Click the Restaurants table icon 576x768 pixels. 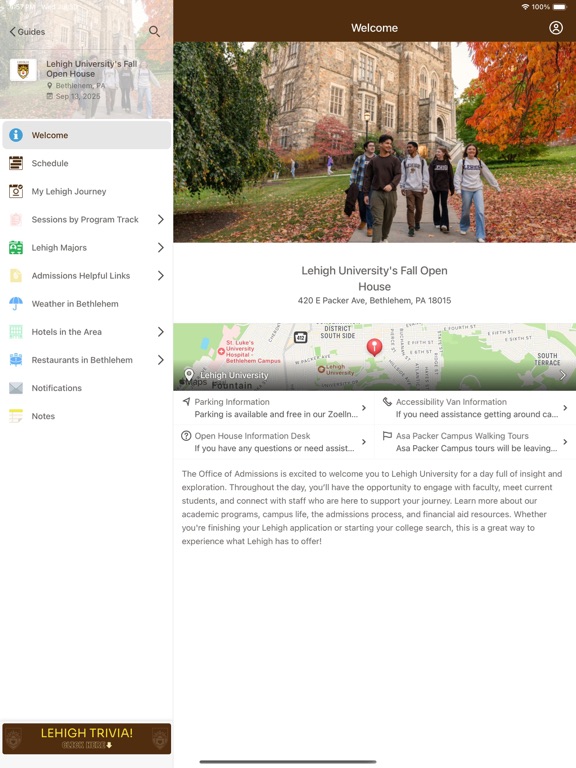pyautogui.click(x=16, y=360)
